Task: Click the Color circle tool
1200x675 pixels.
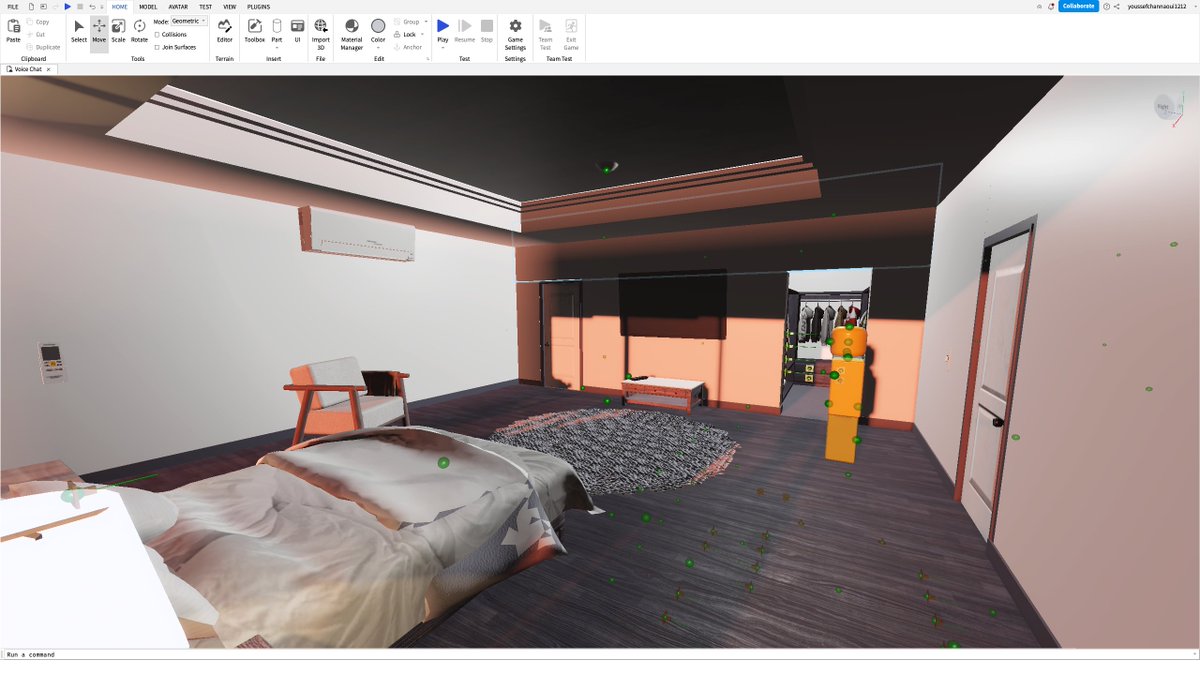Action: (378, 27)
